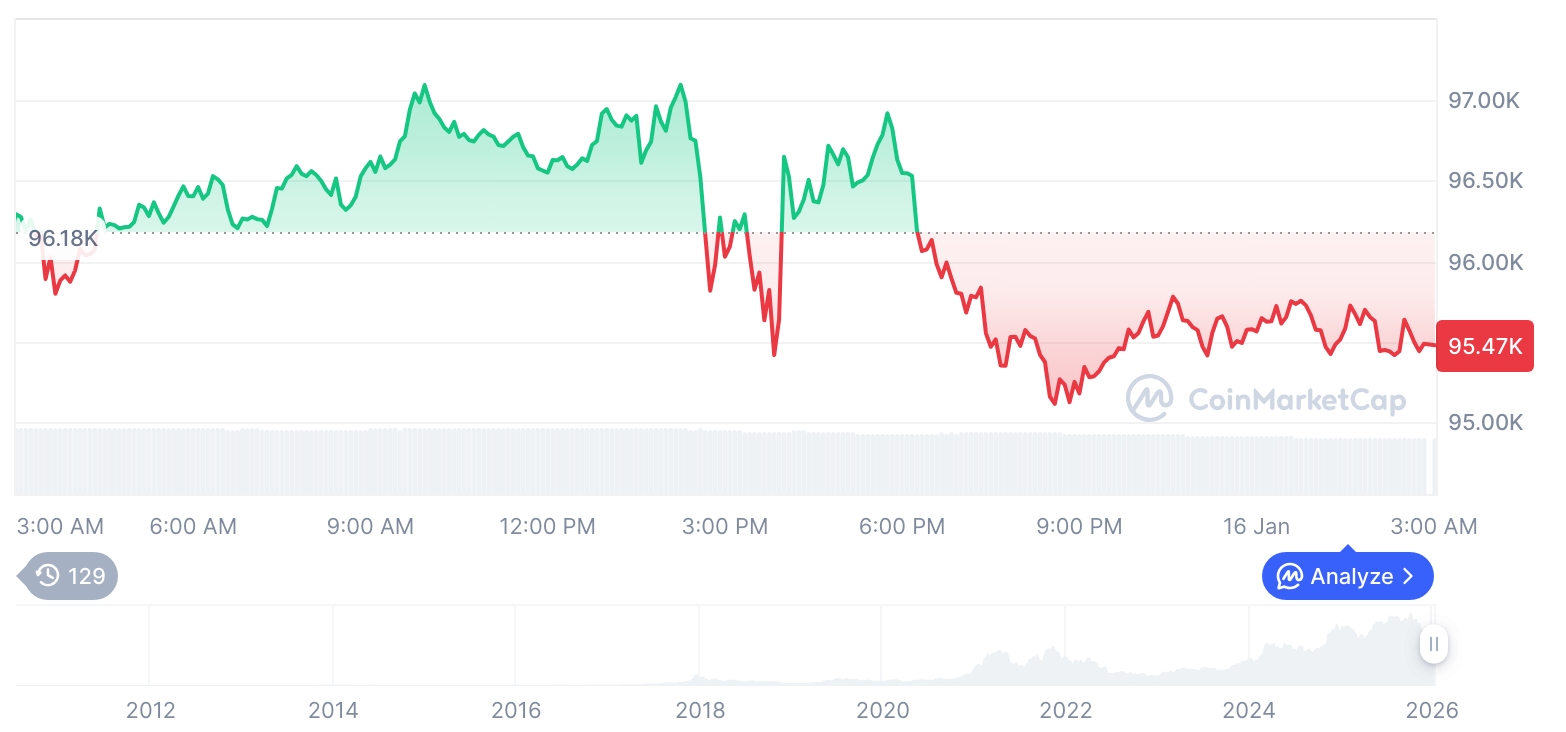Click the logo icon inside the Analyze button

click(x=1290, y=576)
